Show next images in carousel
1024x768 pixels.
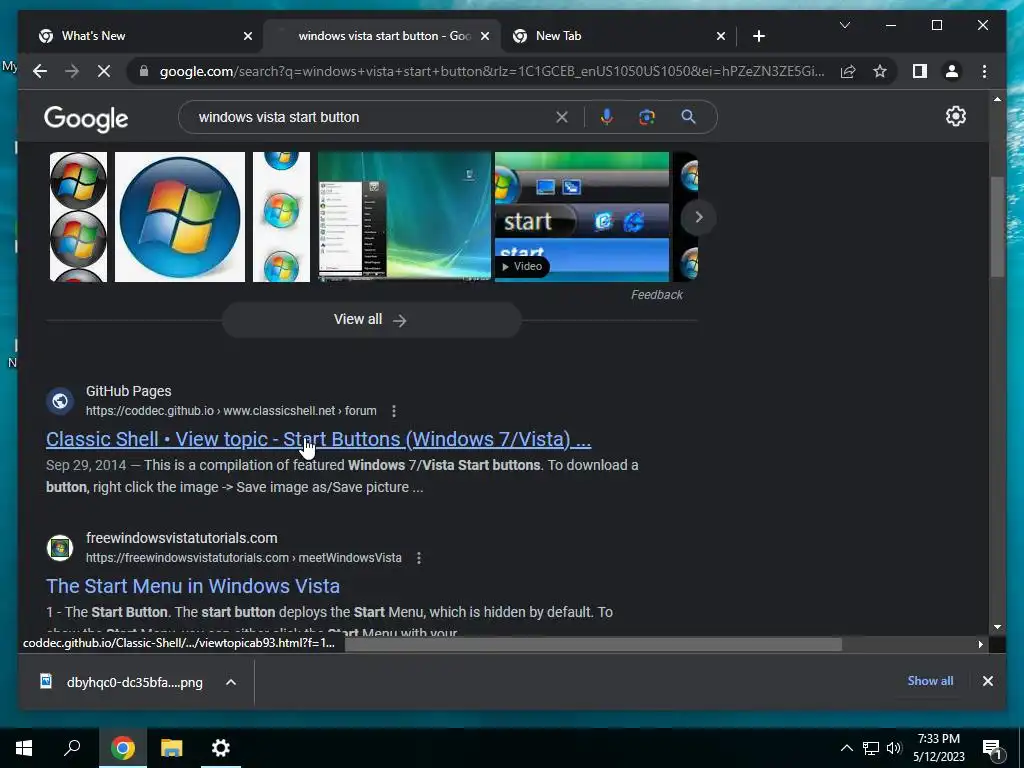click(x=698, y=217)
